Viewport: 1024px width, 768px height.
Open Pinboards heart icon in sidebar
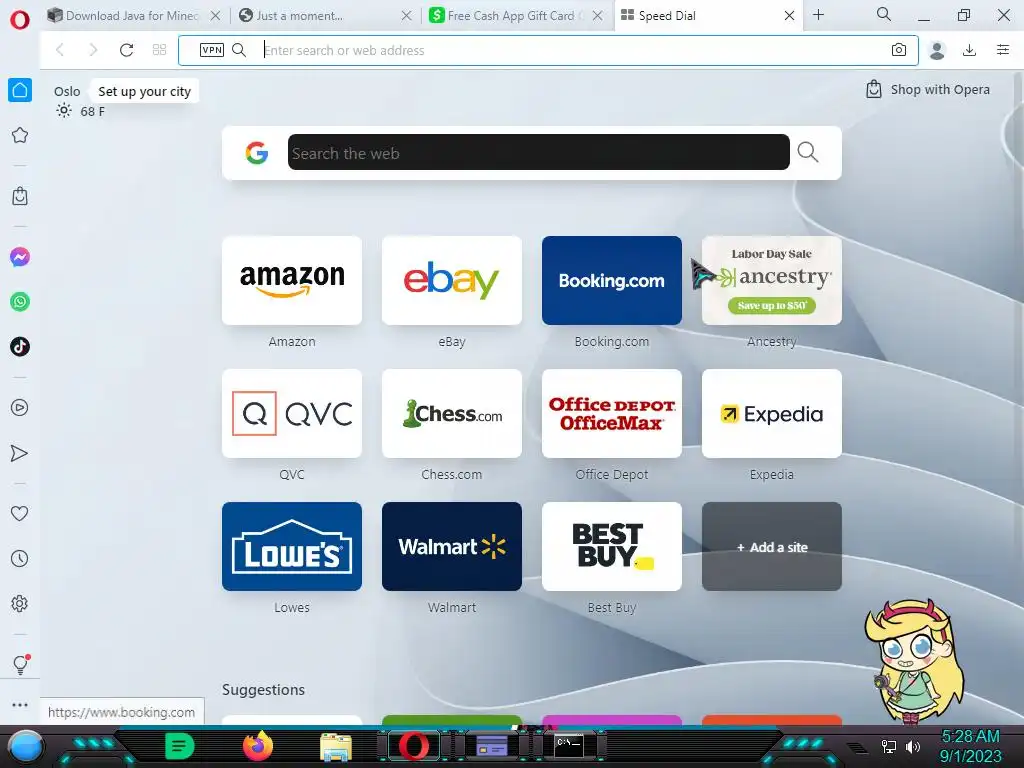click(20, 513)
